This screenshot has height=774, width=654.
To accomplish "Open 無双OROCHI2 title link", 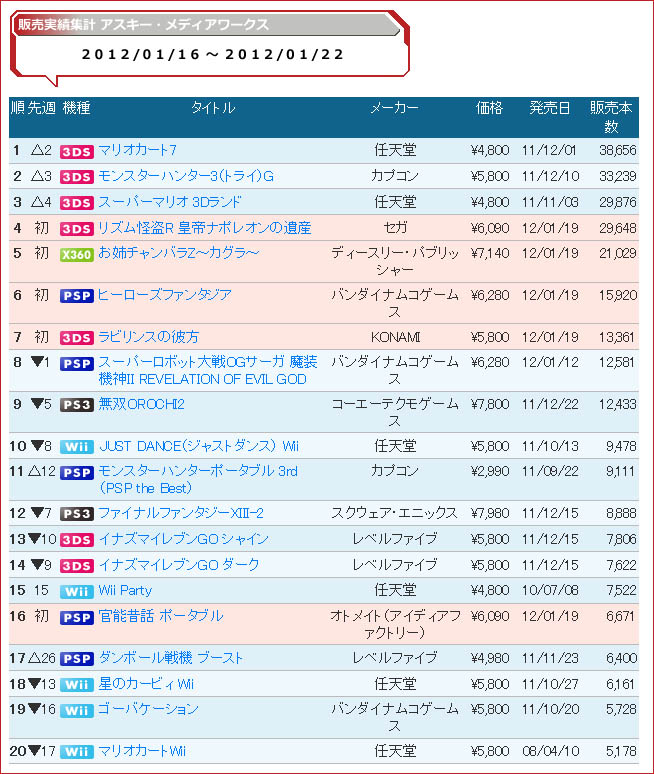I will 142,404.
